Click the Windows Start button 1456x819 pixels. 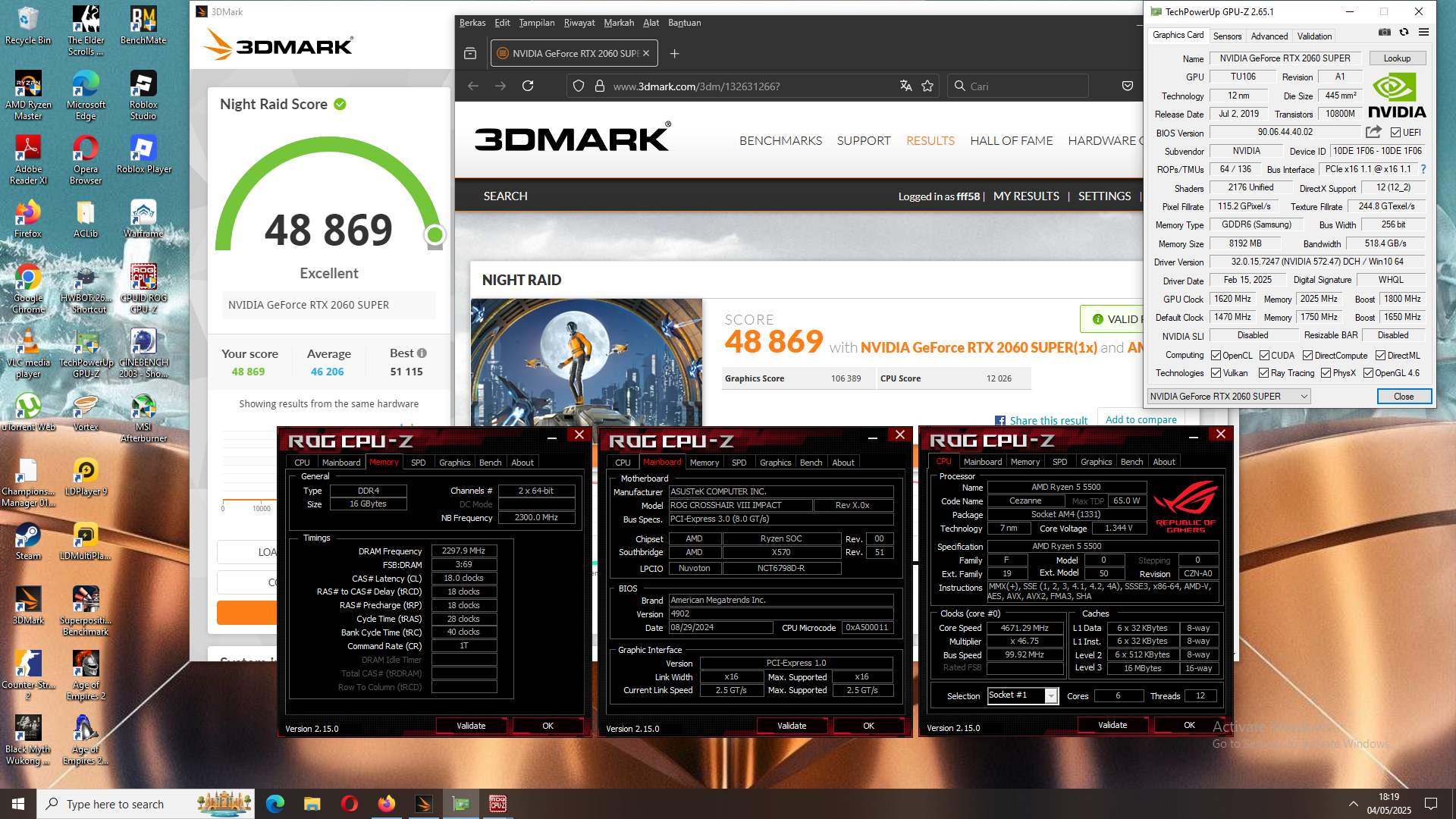click(x=18, y=804)
